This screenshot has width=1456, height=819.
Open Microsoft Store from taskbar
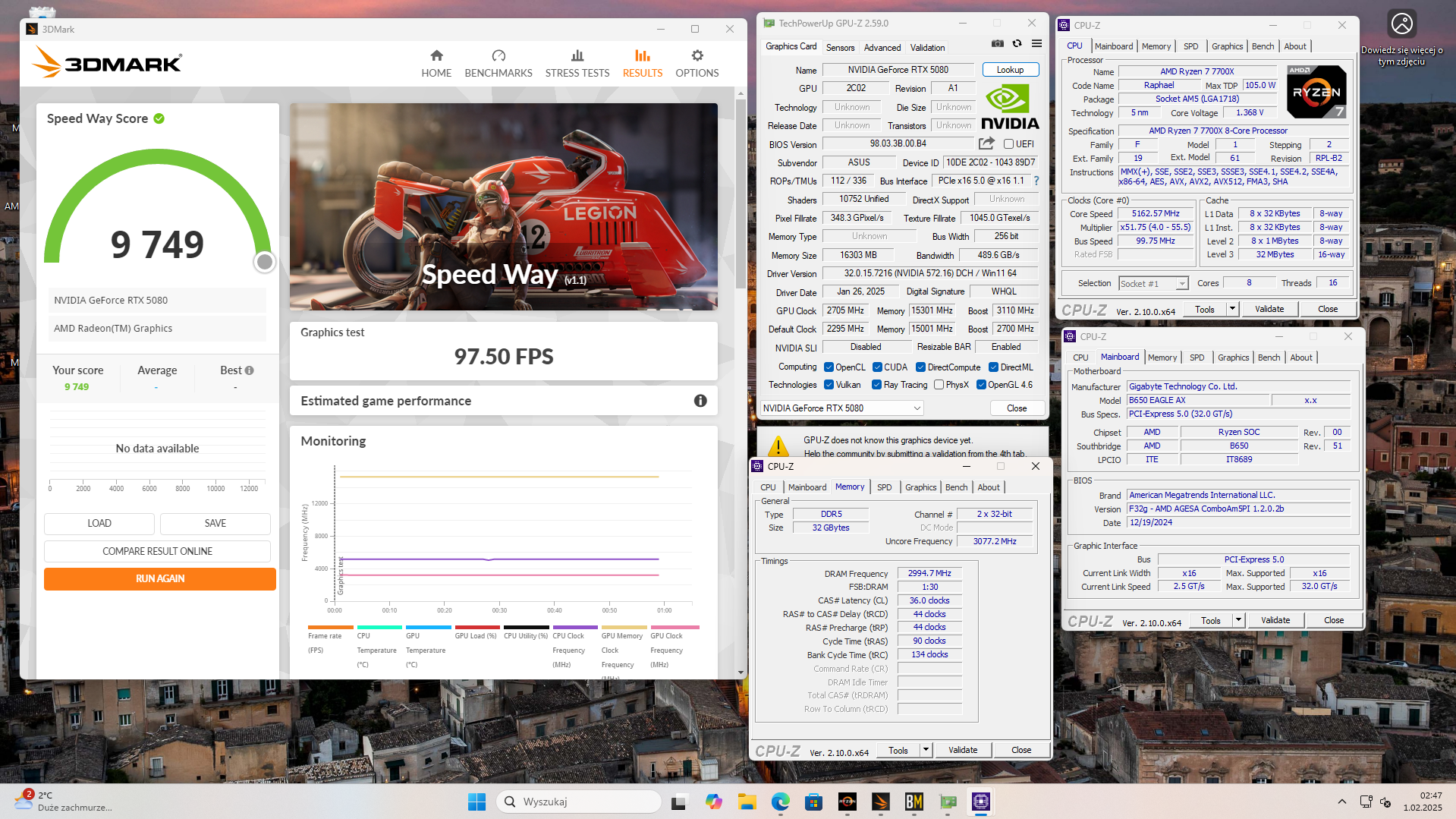point(813,802)
